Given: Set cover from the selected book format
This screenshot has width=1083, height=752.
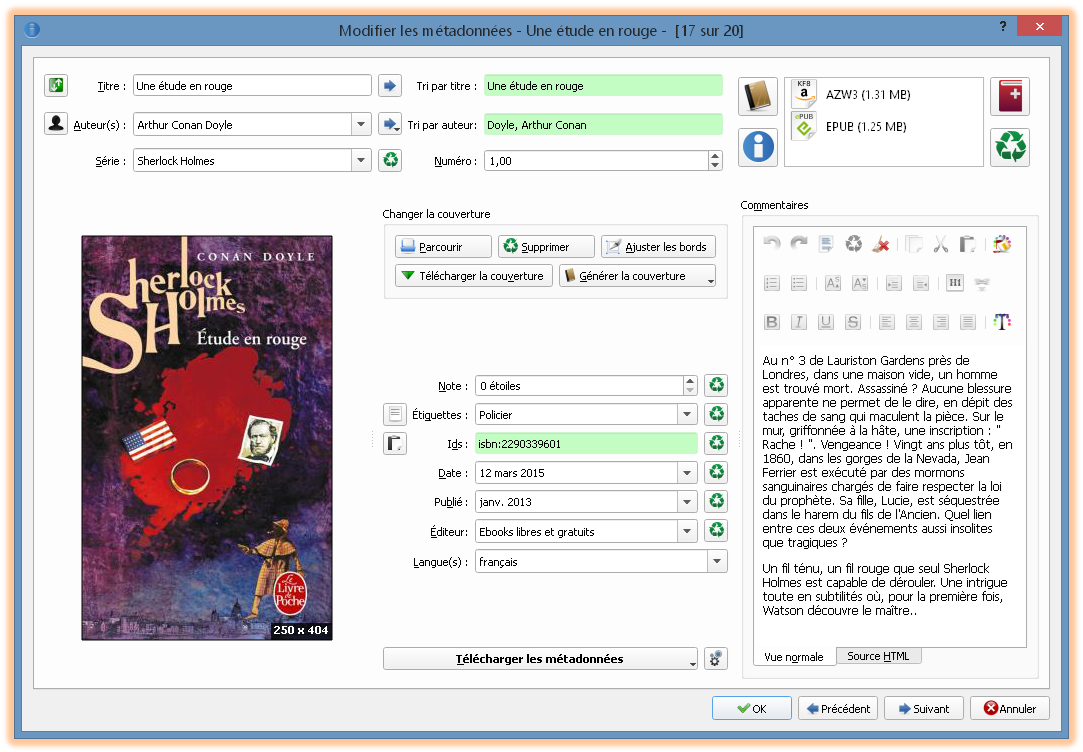Looking at the screenshot, I should click(x=758, y=96).
